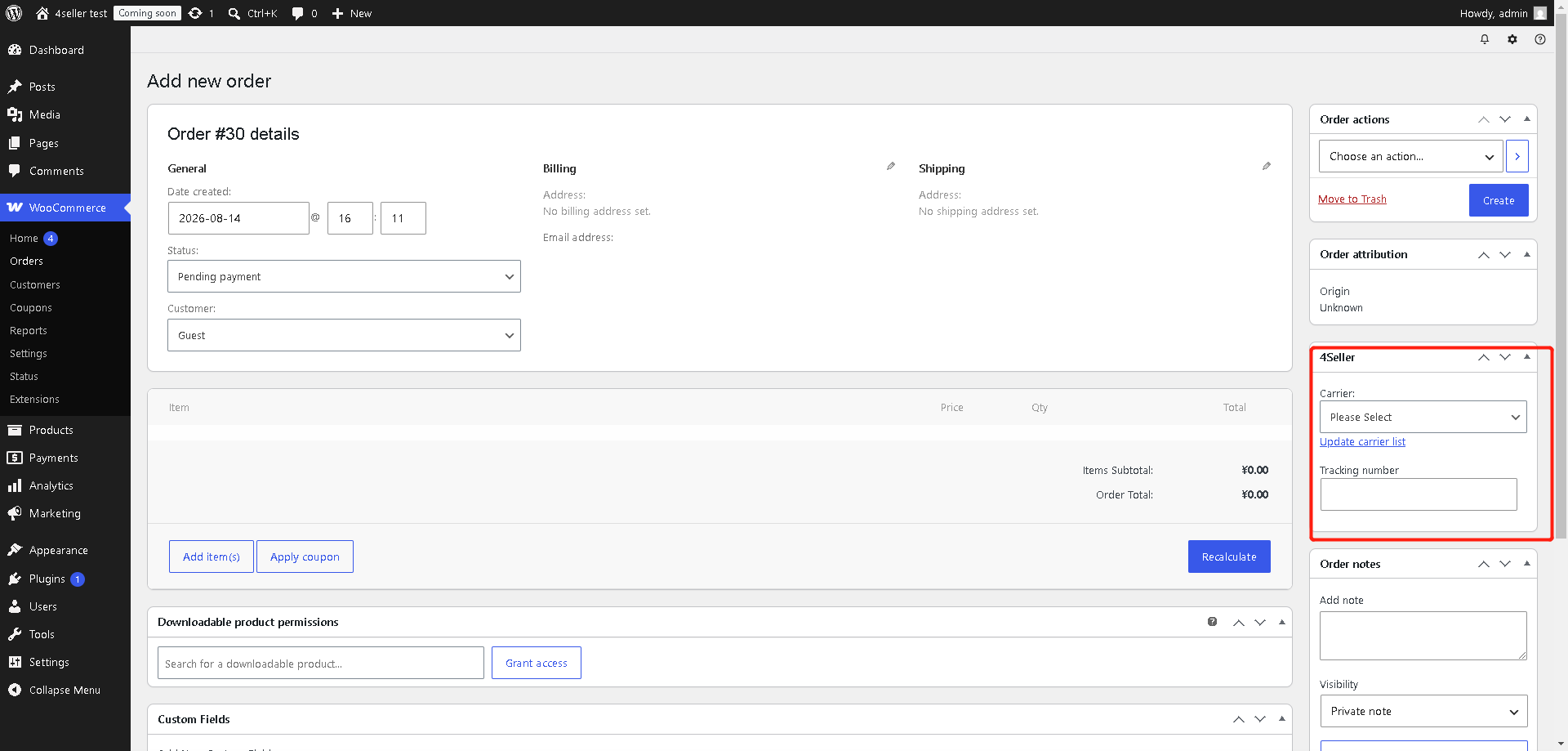The width and height of the screenshot is (1568, 751).
Task: Toggle the 4Seller panel
Action: 1526,357
